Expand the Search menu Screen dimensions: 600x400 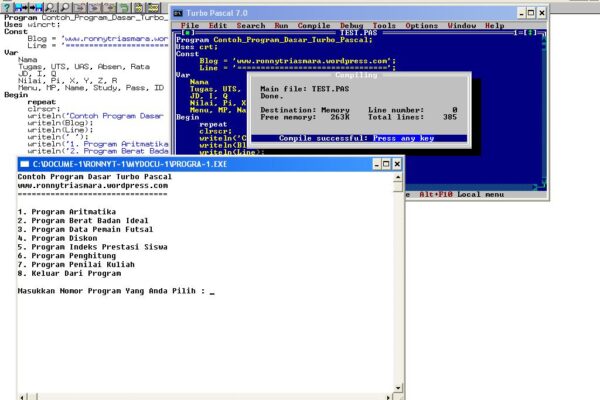point(251,25)
